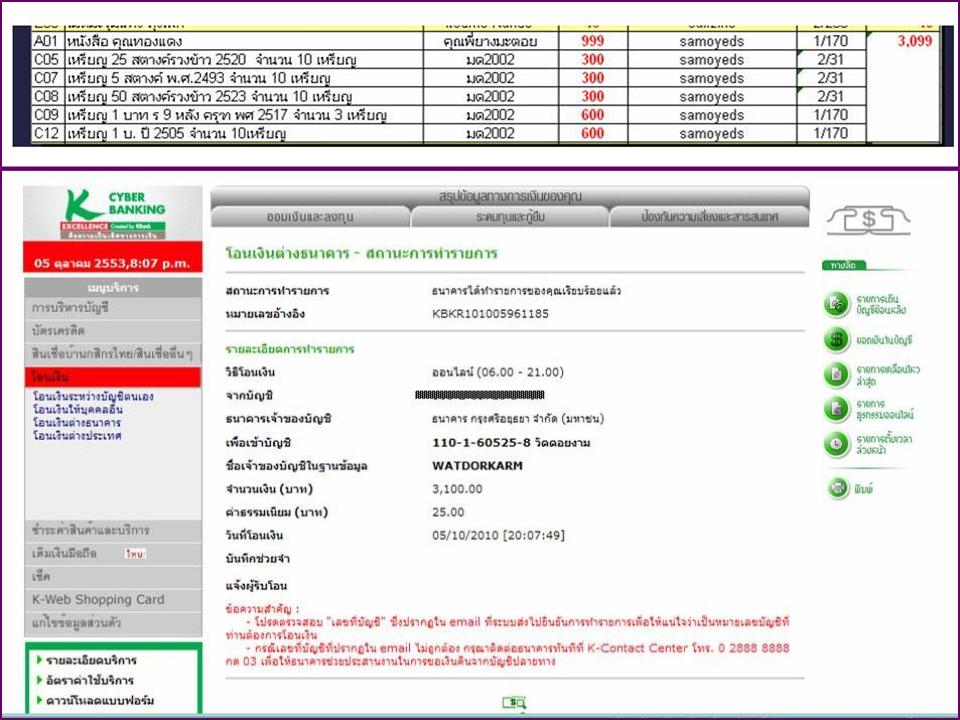Open K-Web Shopping Card menu item

coord(113,600)
